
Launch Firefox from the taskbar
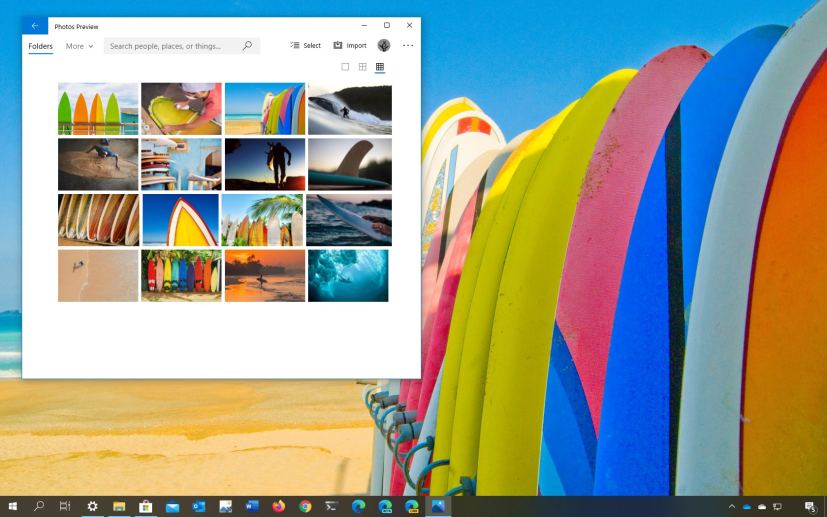click(278, 506)
